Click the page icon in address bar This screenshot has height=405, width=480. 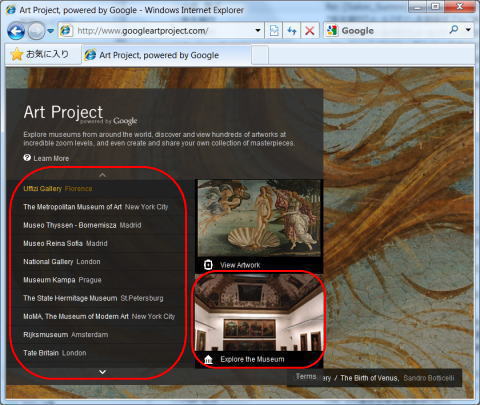pyautogui.click(x=66, y=31)
